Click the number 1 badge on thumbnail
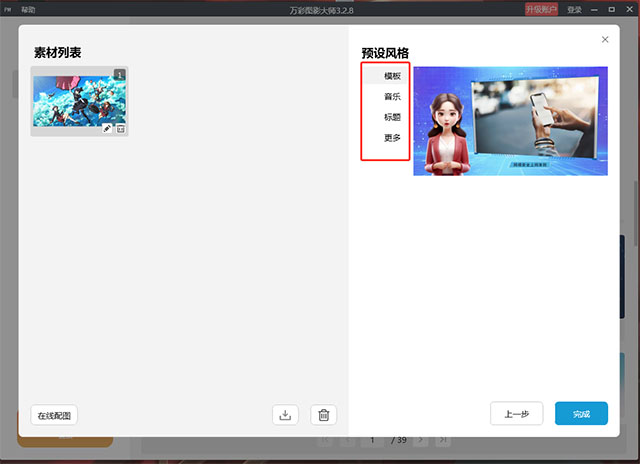 [x=120, y=74]
